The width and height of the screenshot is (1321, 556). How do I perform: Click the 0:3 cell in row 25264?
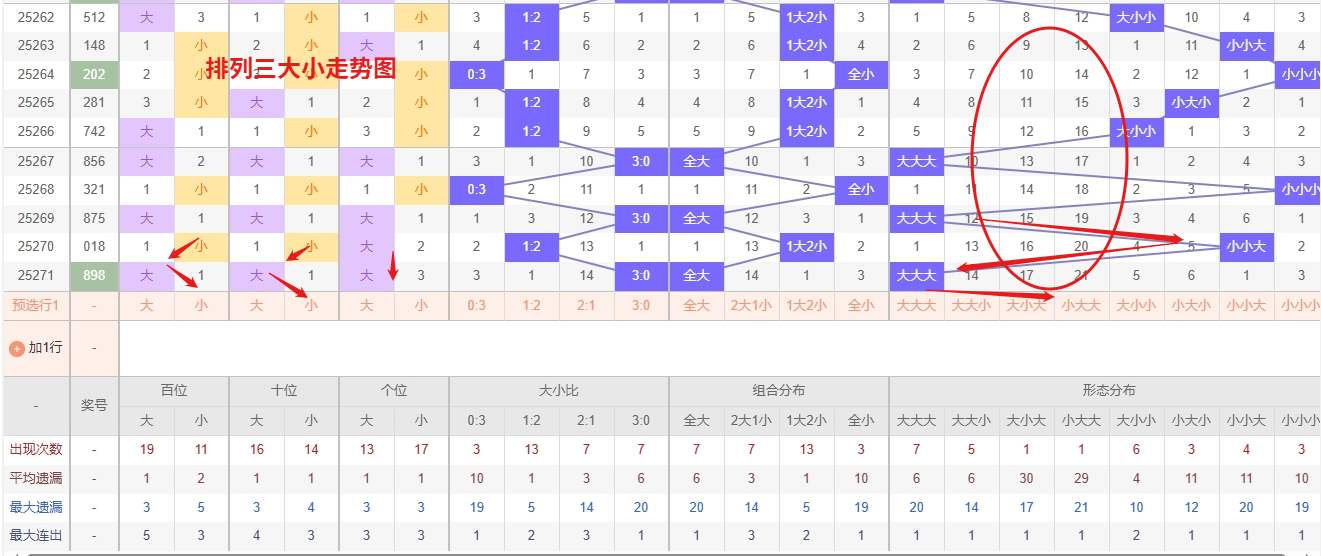click(477, 74)
